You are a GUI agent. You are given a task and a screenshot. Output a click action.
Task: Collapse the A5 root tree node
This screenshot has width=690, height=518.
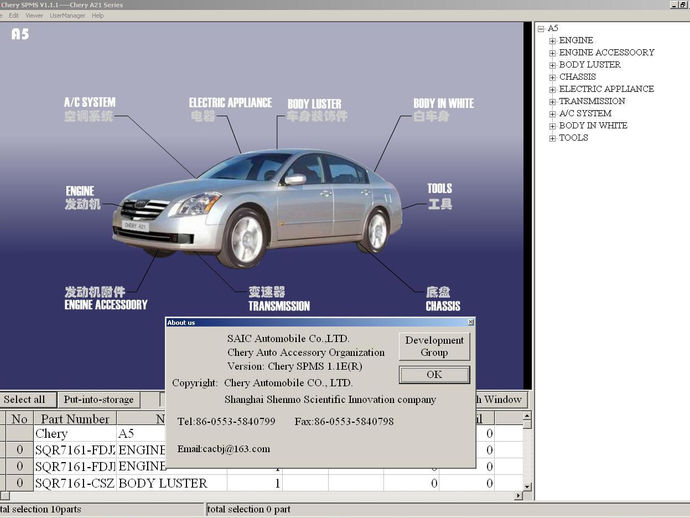[541, 29]
